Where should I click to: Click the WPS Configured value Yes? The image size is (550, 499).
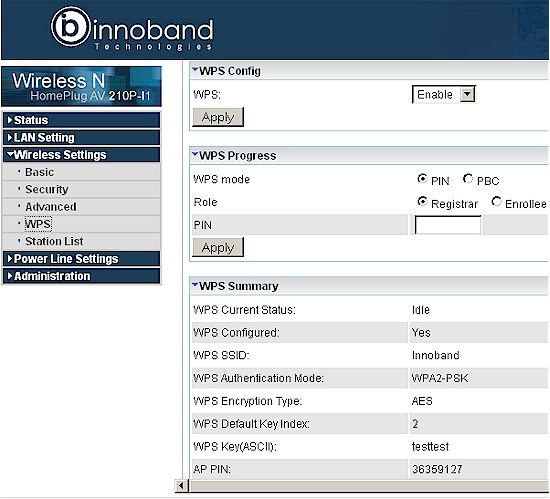click(x=421, y=332)
